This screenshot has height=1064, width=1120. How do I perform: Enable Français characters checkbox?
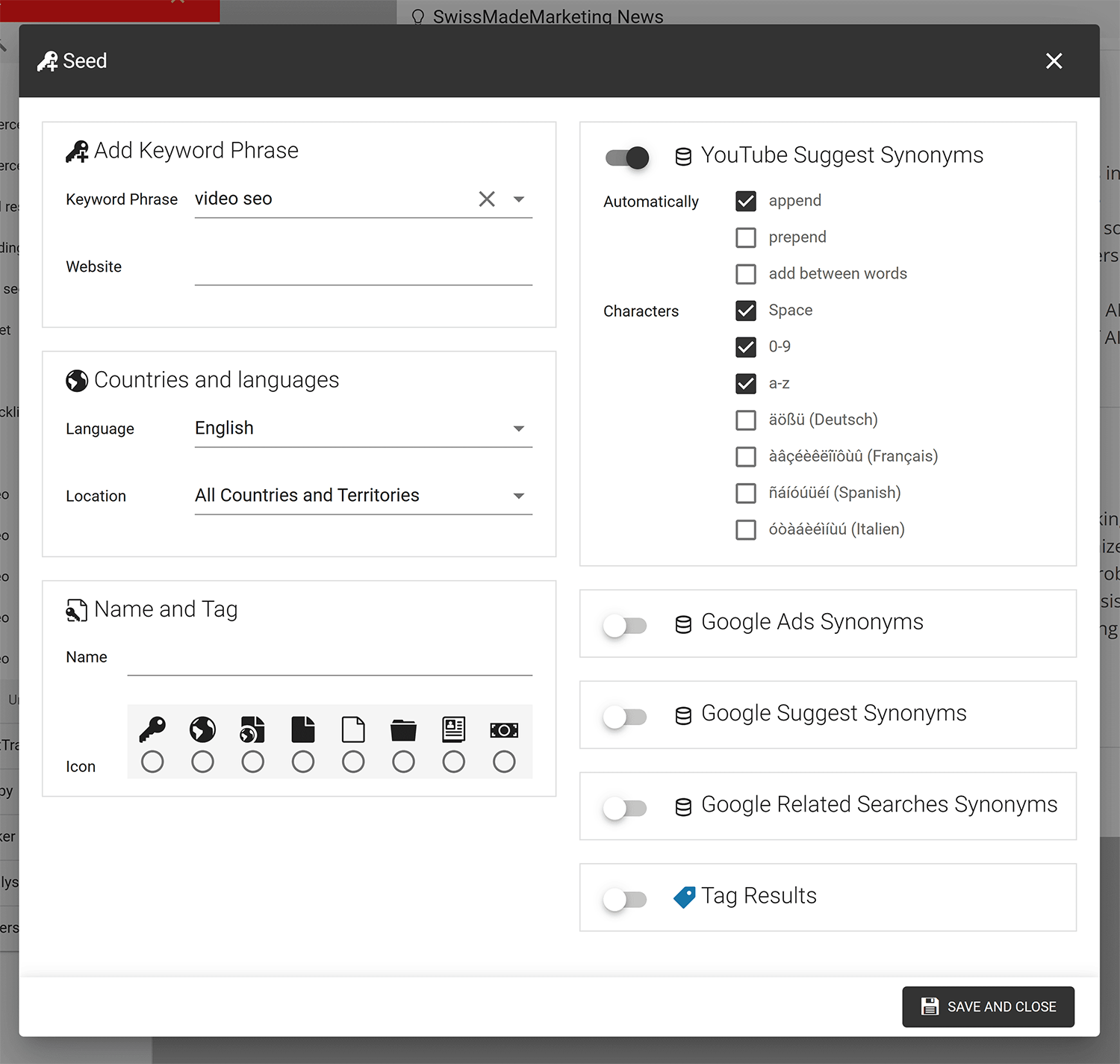click(746, 456)
